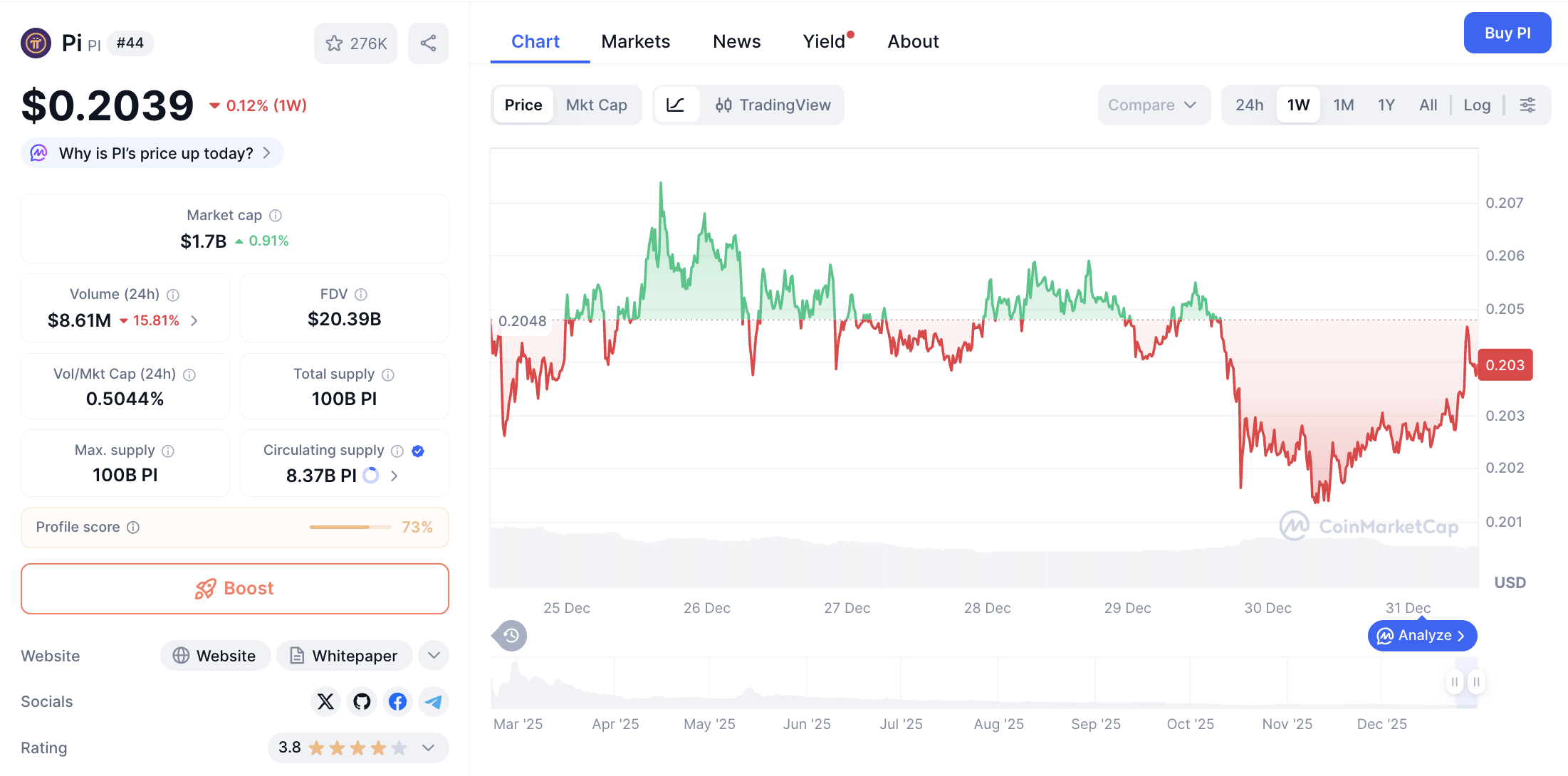Open Pi's Telegram social icon
Screen dimensions: 1568x776
coord(434,701)
